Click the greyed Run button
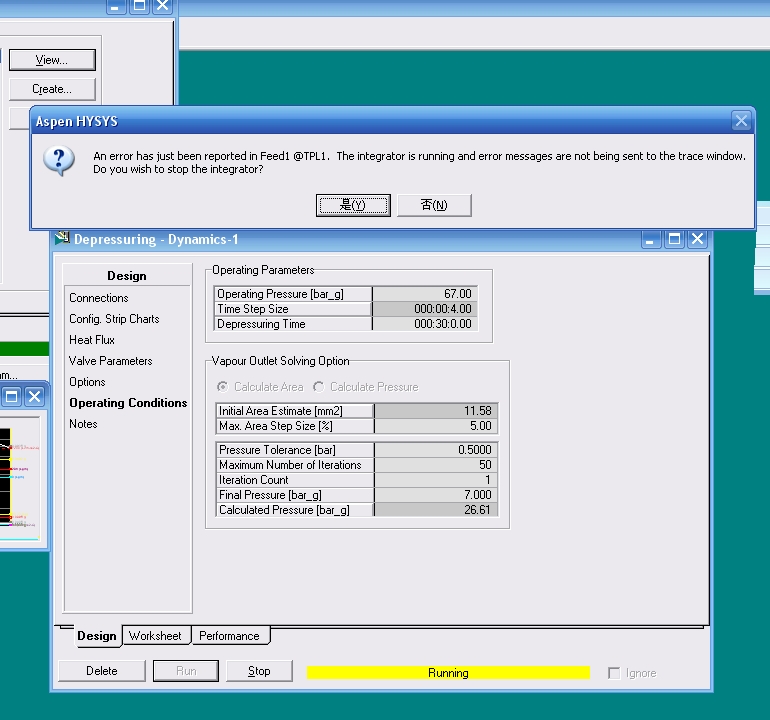The width and height of the screenshot is (770, 720). (186, 671)
